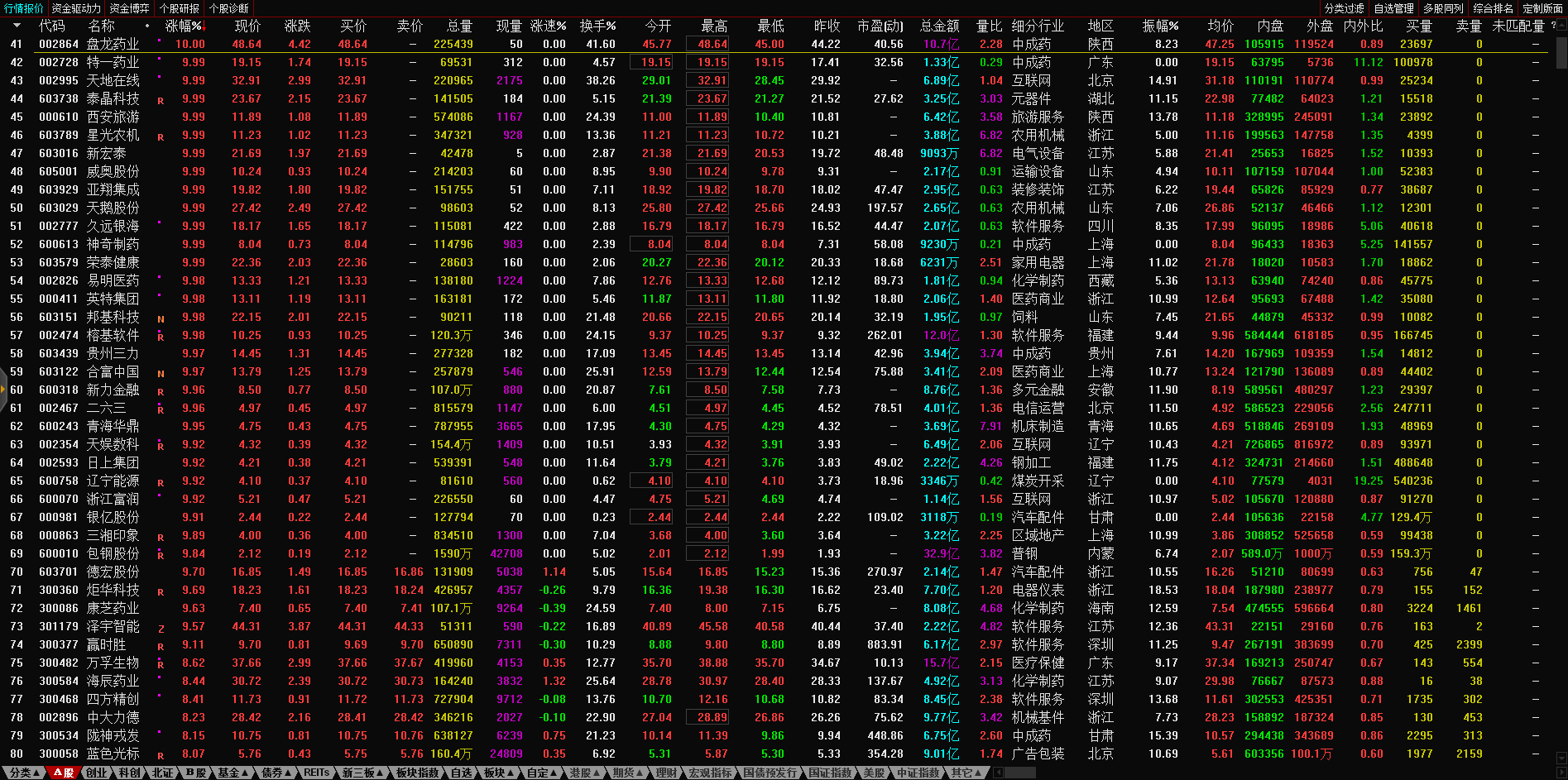Click the 分类过滤 button
This screenshot has height=780, width=1568.
(1344, 8)
